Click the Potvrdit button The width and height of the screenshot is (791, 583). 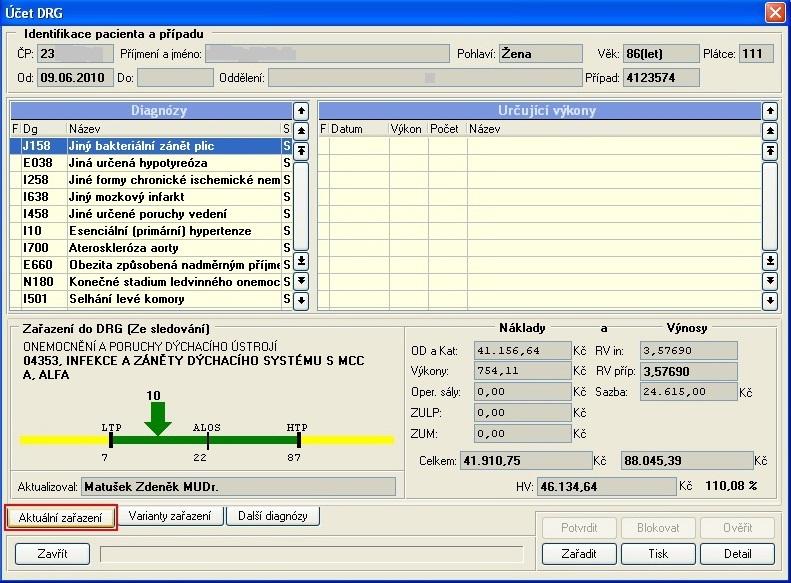(579, 528)
